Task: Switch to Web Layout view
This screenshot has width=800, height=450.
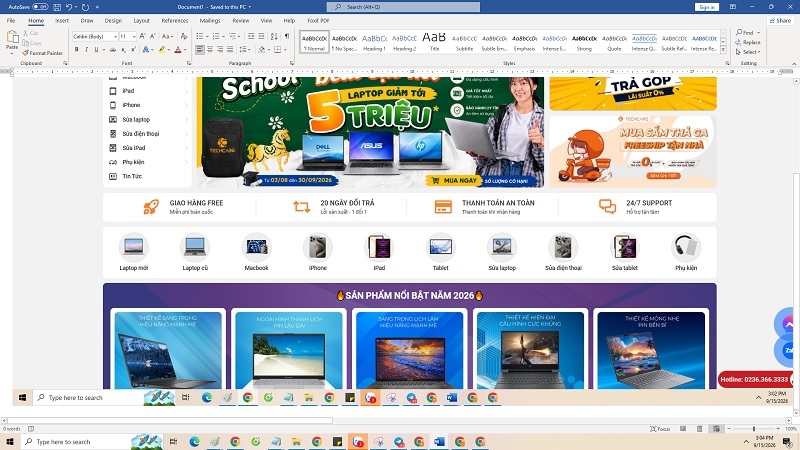Action: coord(716,429)
